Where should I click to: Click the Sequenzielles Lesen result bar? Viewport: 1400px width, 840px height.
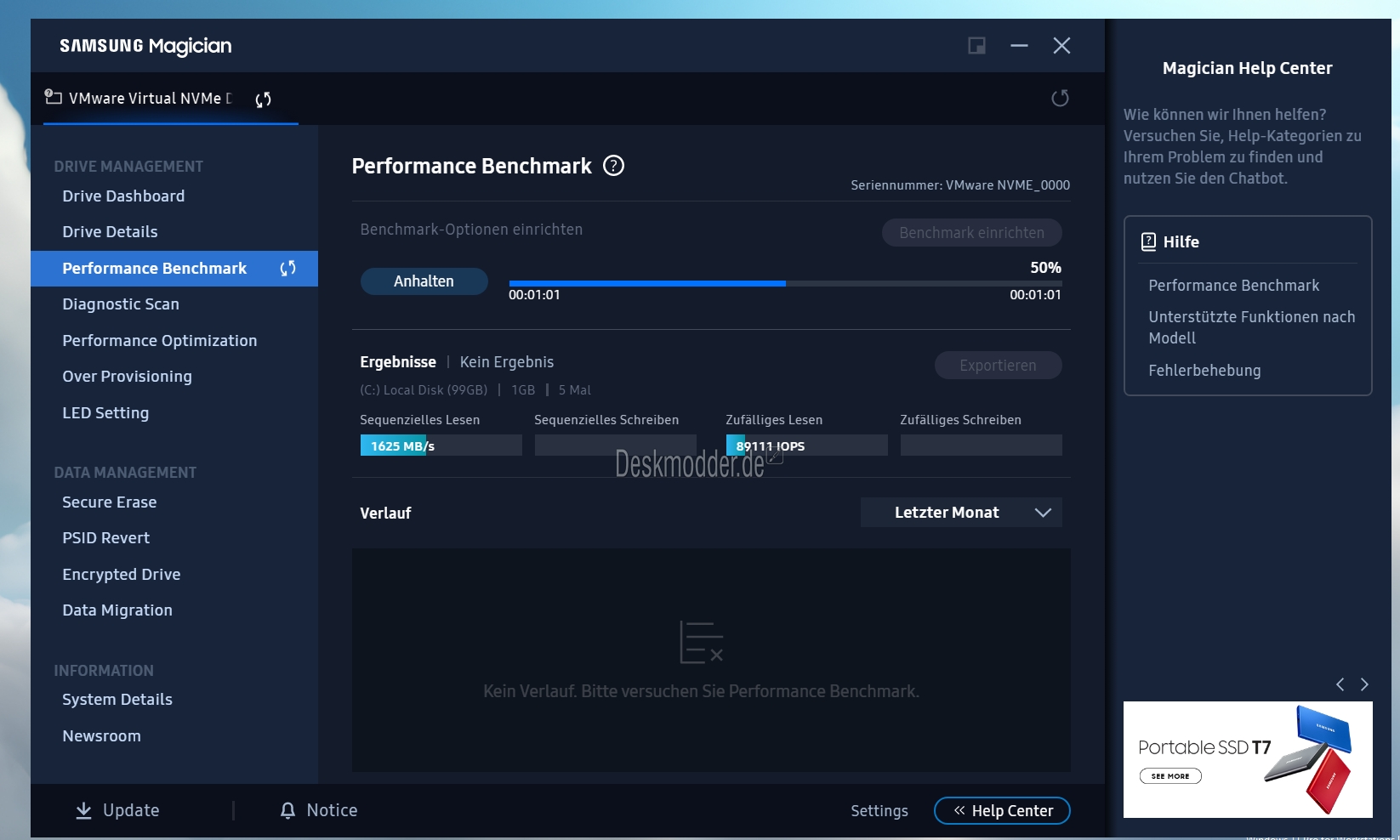[x=441, y=446]
